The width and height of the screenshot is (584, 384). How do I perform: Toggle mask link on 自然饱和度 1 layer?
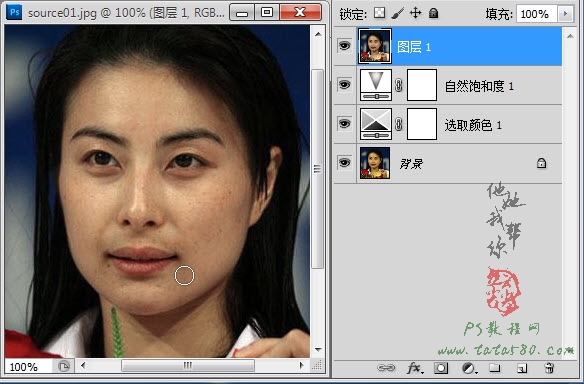click(399, 85)
